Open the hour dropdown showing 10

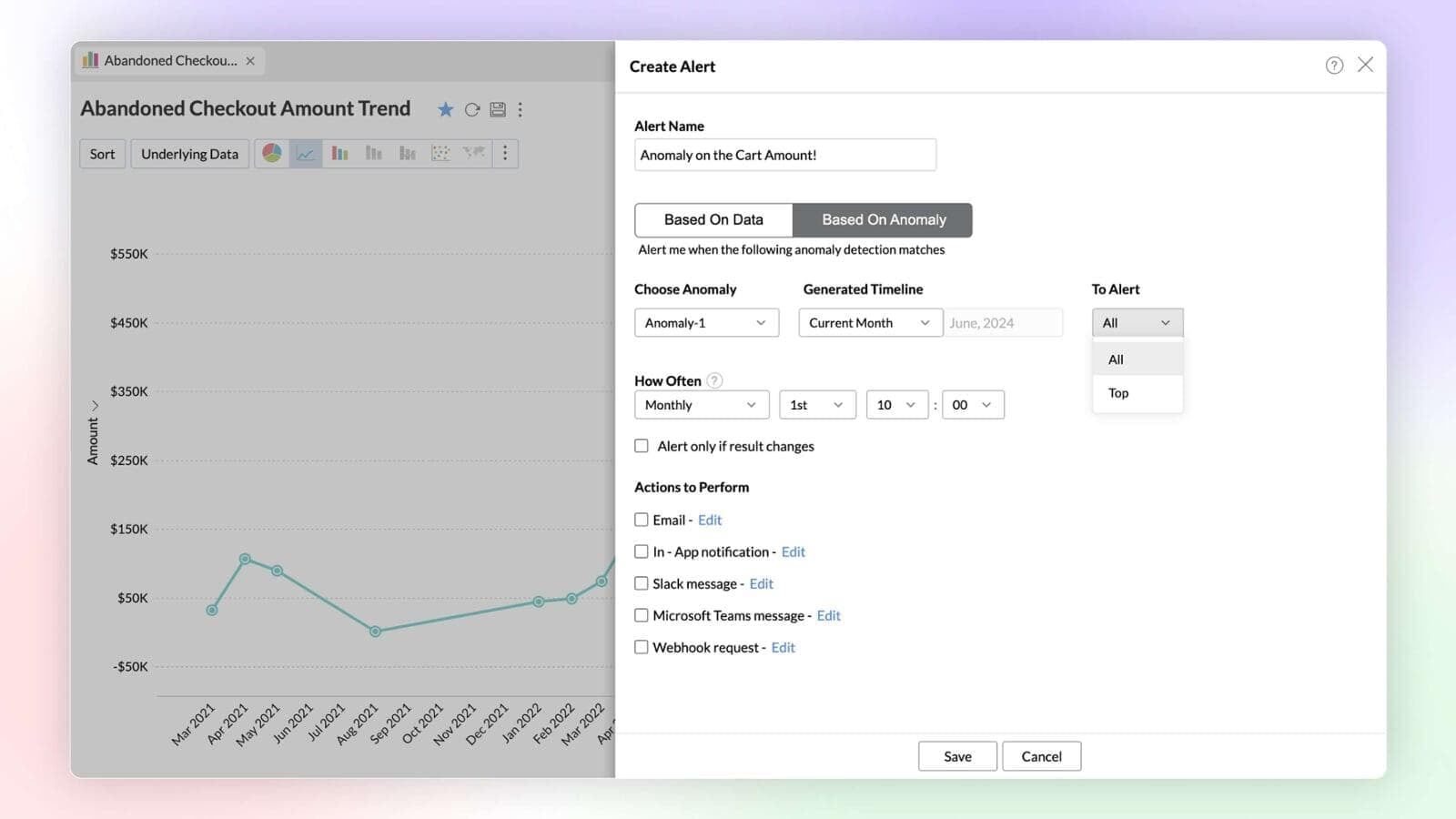pos(897,405)
